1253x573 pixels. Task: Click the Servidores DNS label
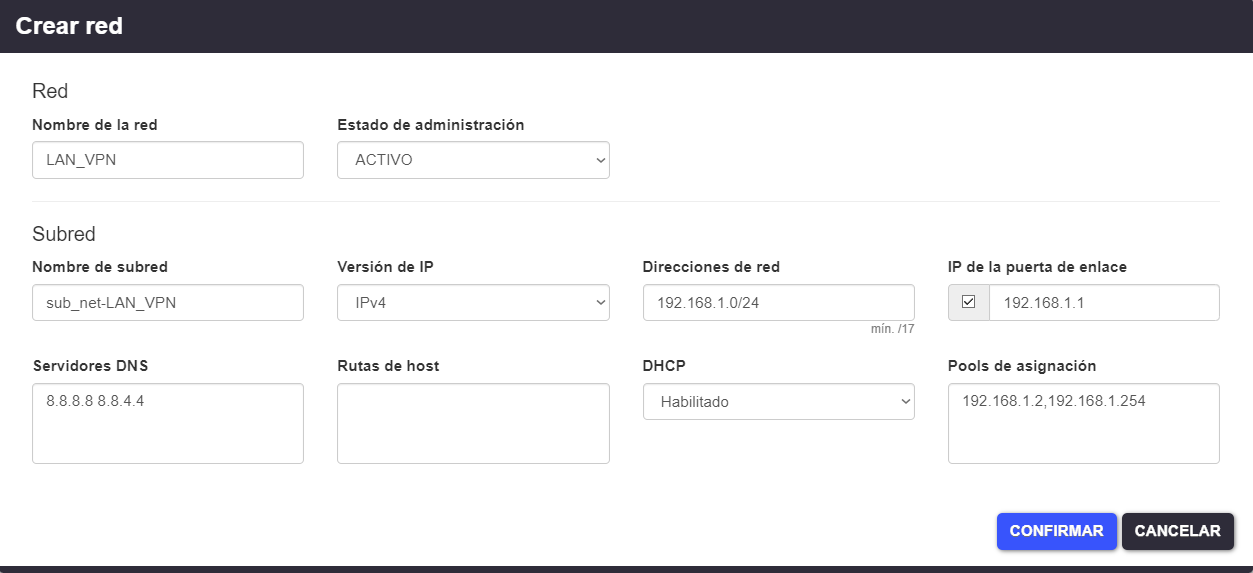(x=90, y=366)
